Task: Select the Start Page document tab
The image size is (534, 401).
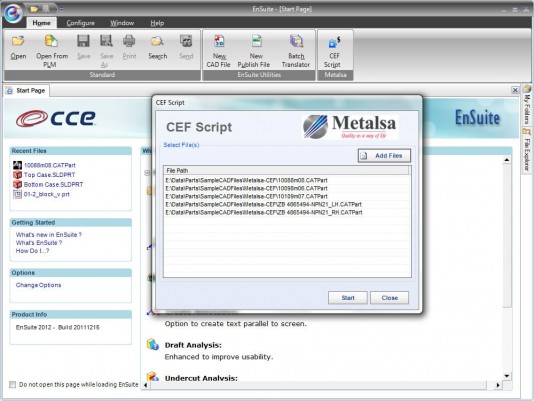Action: [x=27, y=91]
